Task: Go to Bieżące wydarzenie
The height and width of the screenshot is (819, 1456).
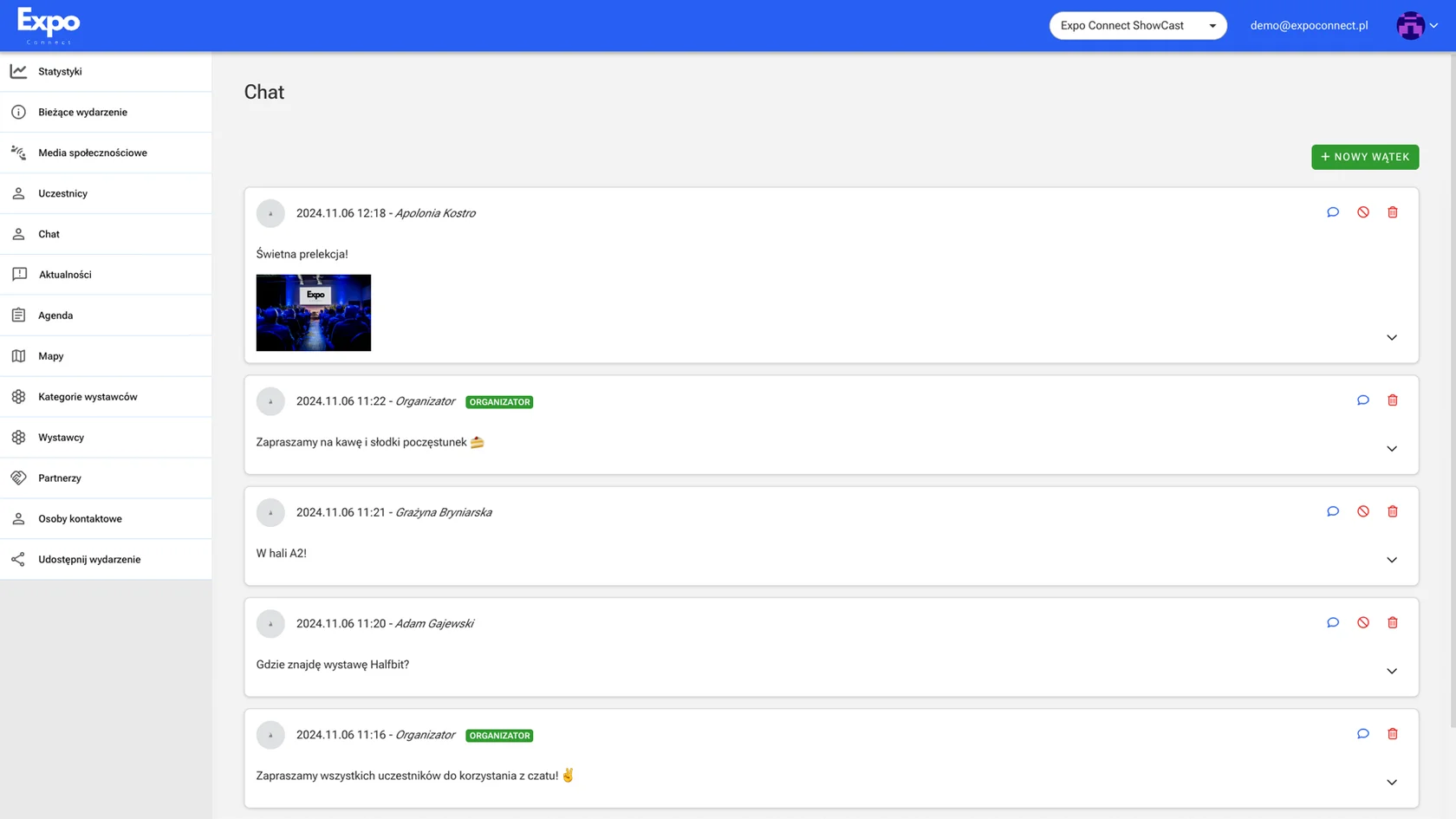Action: tap(106, 112)
